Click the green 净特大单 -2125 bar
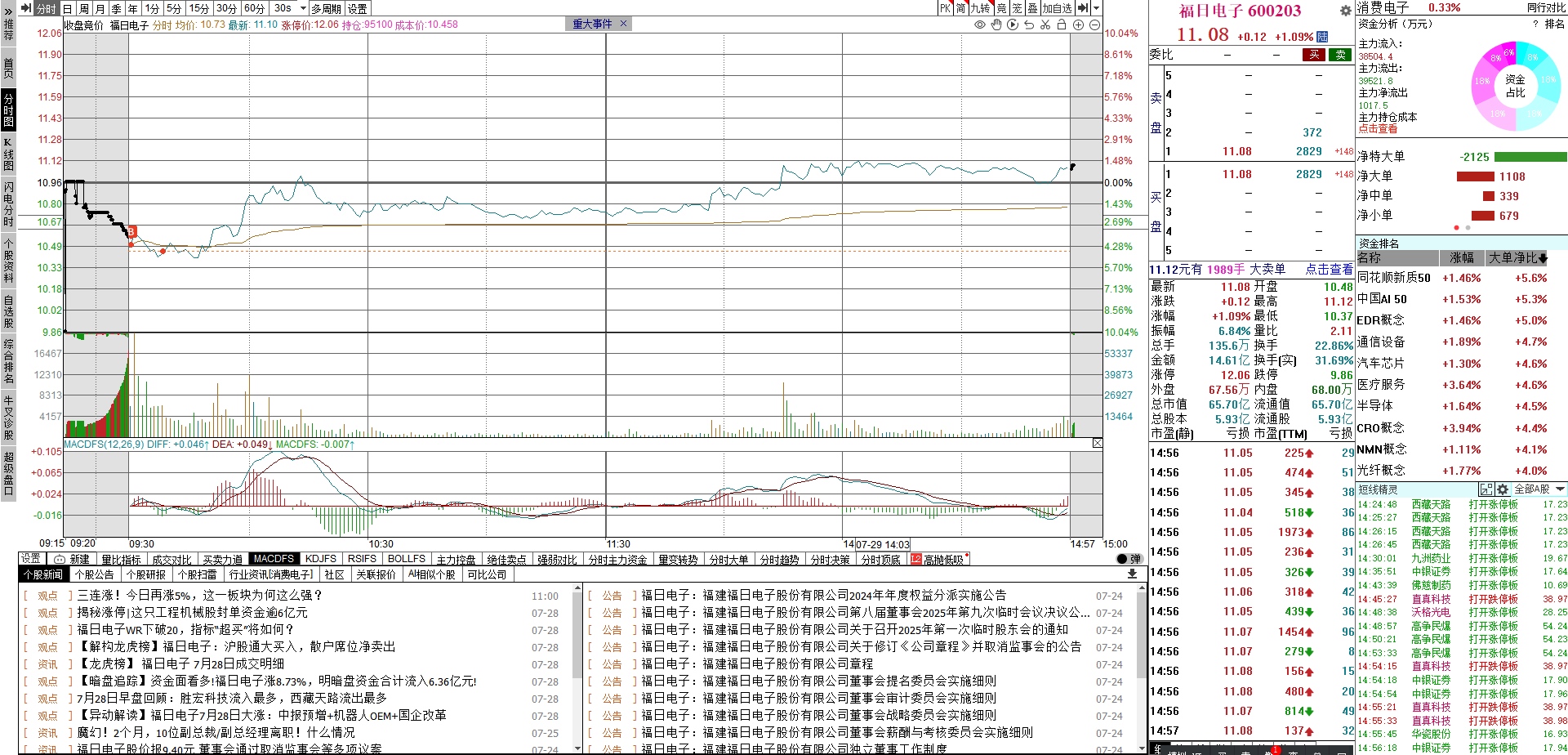Image resolution: width=1568 pixels, height=755 pixels. (x=1530, y=157)
